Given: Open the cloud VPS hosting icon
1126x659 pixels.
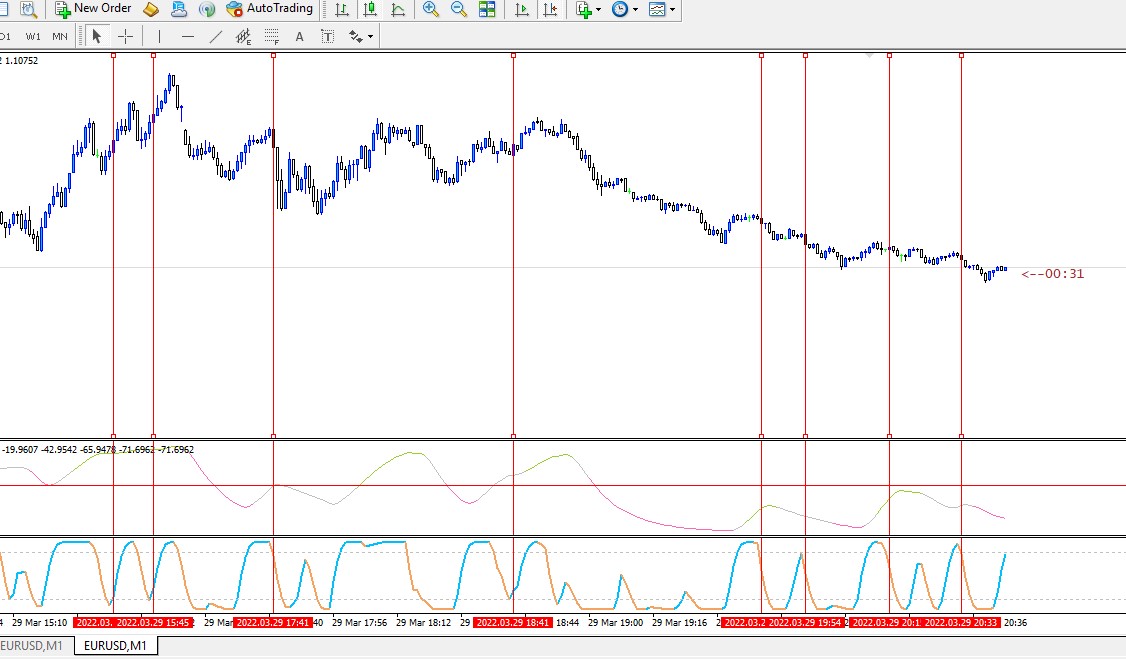Looking at the screenshot, I should (x=179, y=9).
